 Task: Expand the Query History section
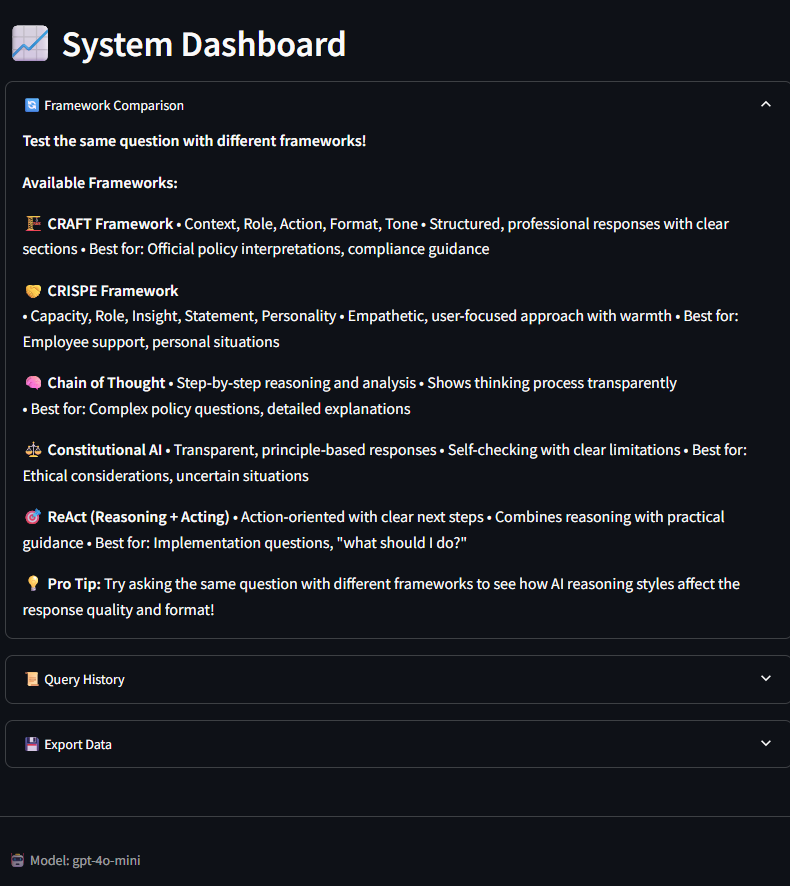pyautogui.click(x=766, y=679)
